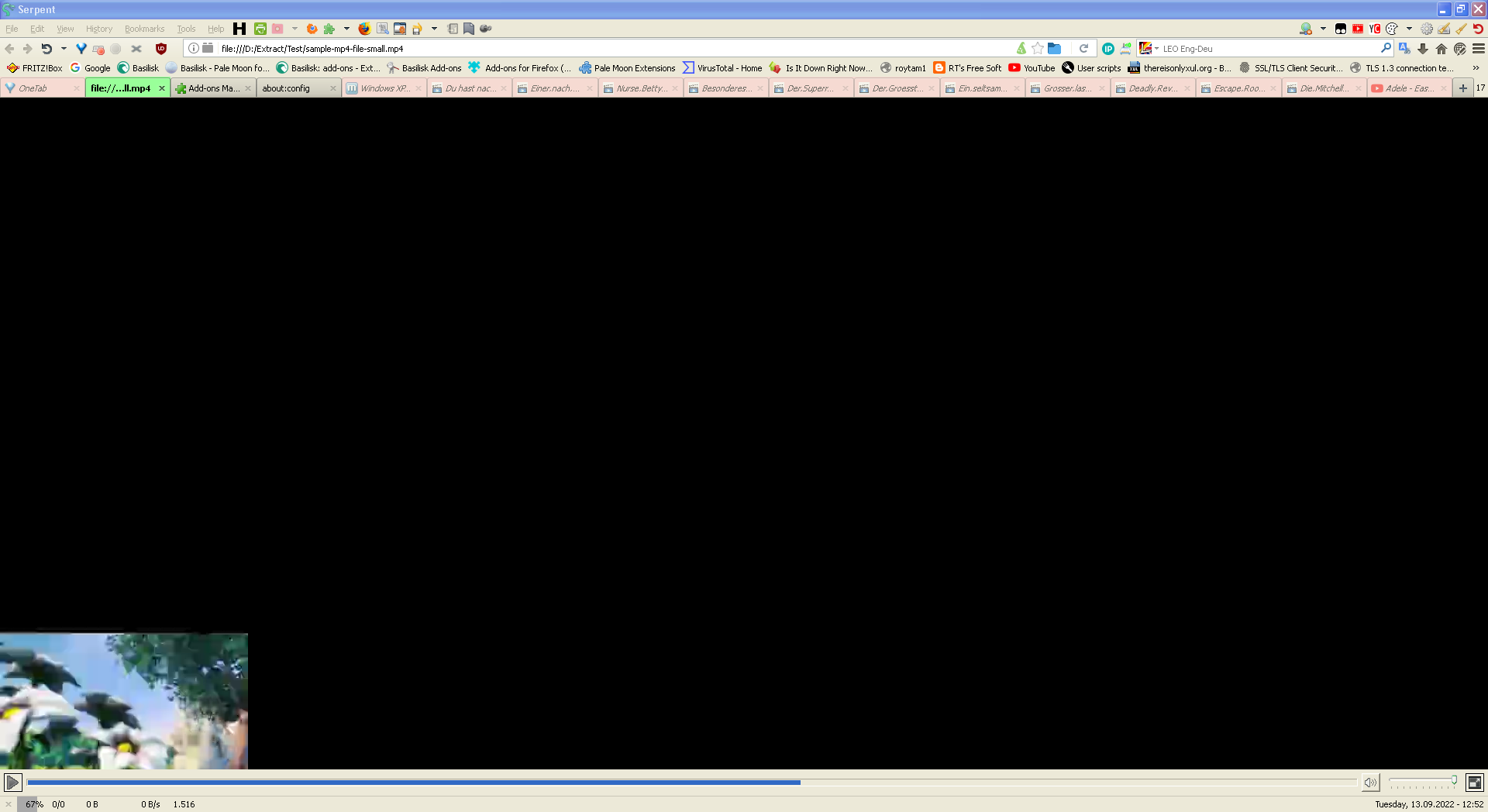Open the File menu
Viewport: 1488px width, 812px height.
[12, 29]
